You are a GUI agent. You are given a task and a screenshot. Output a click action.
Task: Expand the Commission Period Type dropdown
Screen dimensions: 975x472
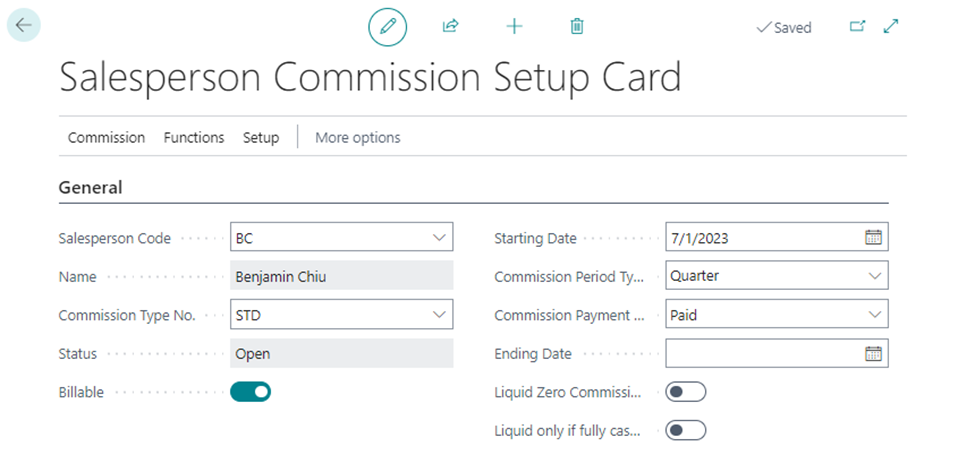875,276
